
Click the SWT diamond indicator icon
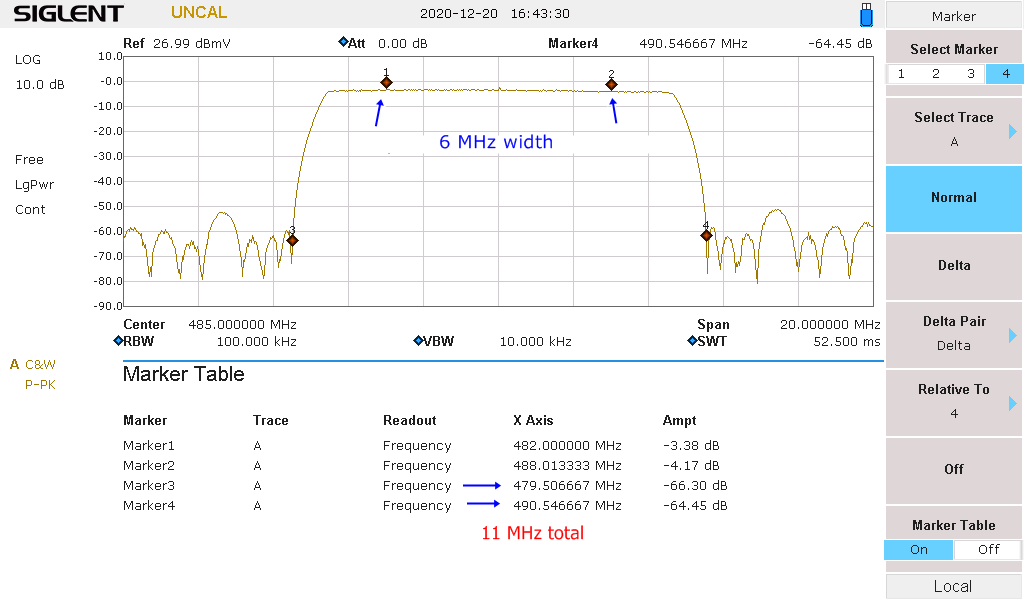pyautogui.click(x=692, y=341)
